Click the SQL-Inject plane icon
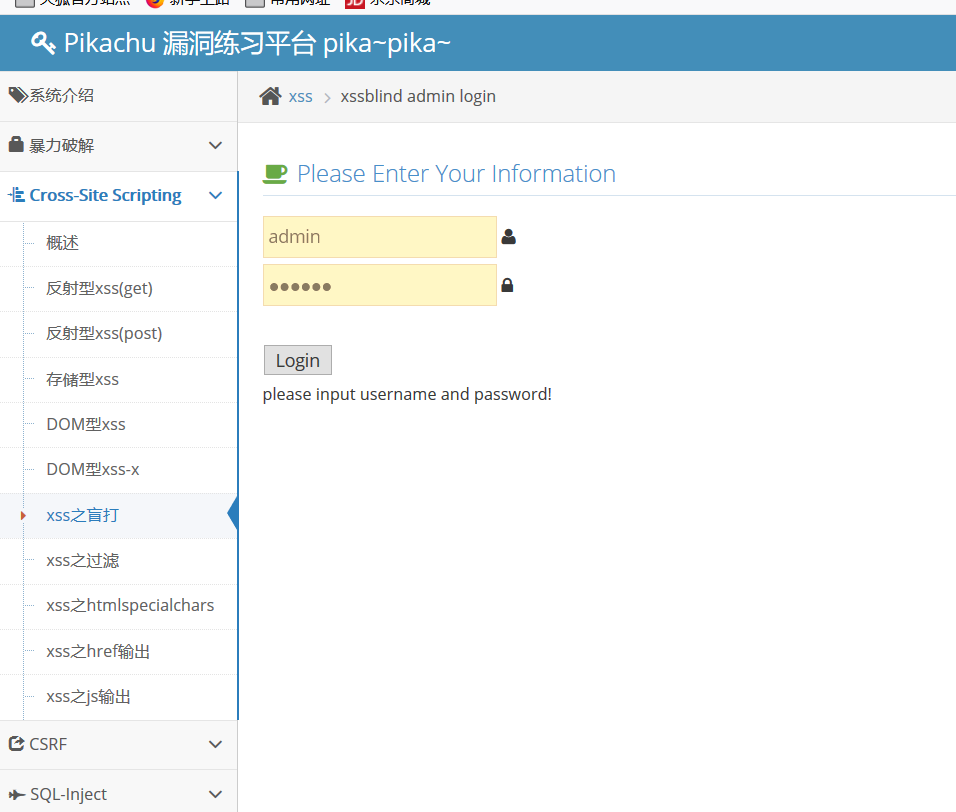Image resolution: width=956 pixels, height=812 pixels. 16,794
